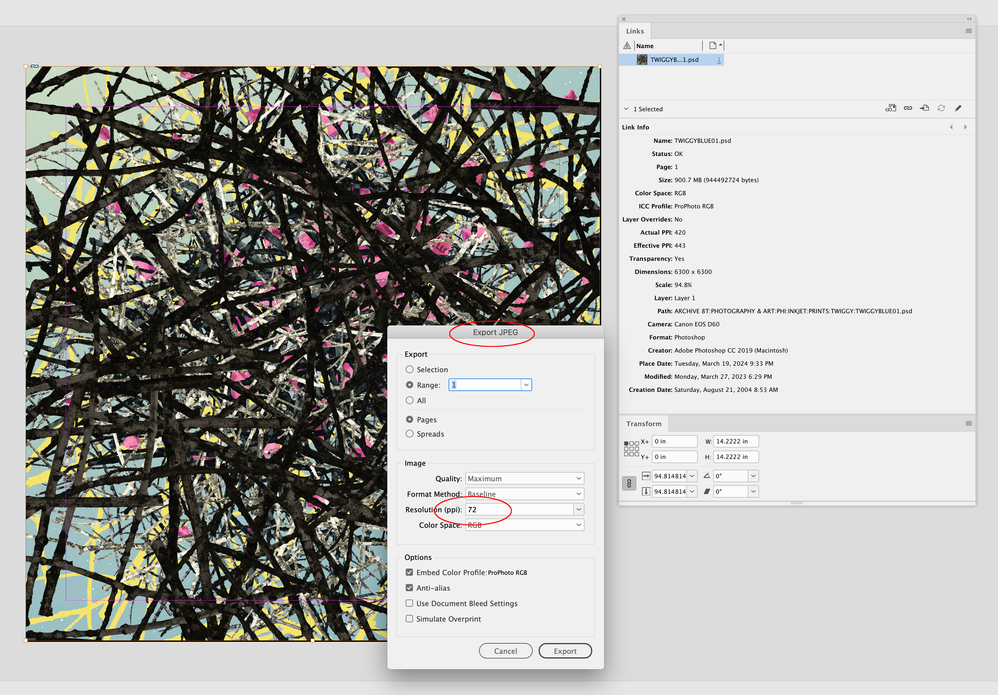The width and height of the screenshot is (998, 695).
Task: Click the Link Info section heading
Action: [x=635, y=127]
